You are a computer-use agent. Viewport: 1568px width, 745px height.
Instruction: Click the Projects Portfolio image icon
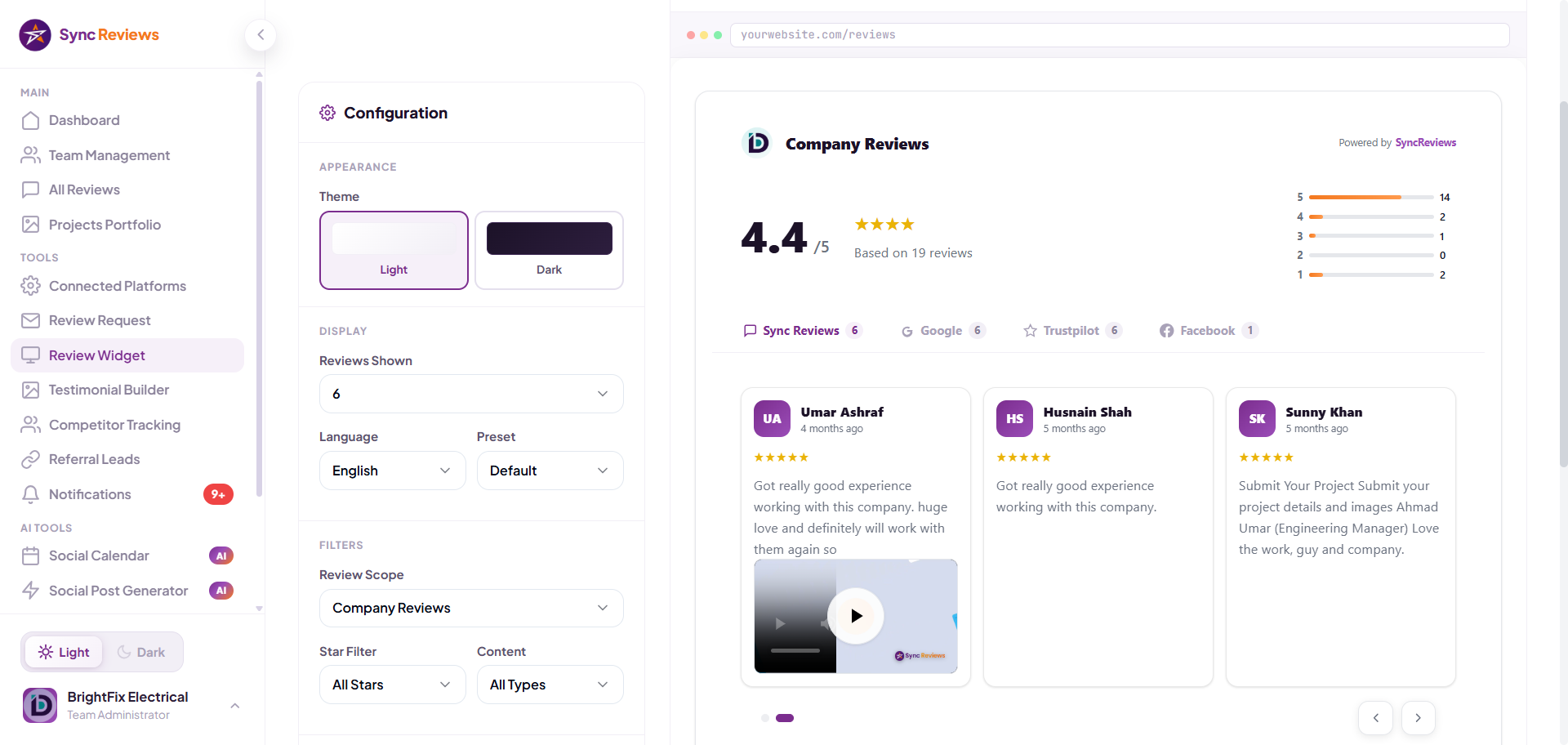(x=31, y=225)
